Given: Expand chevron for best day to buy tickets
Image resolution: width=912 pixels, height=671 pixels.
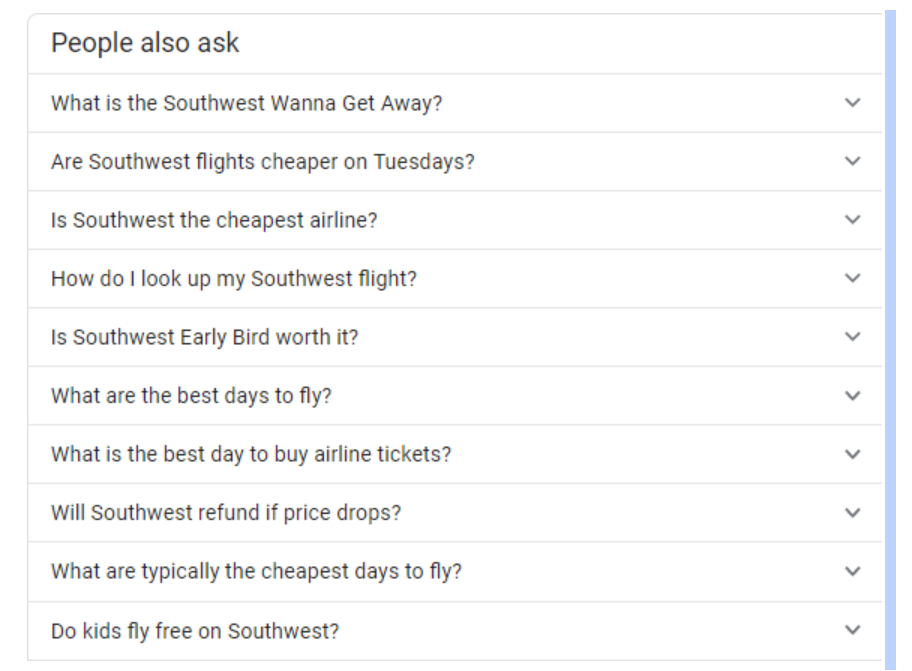Looking at the screenshot, I should [x=852, y=454].
